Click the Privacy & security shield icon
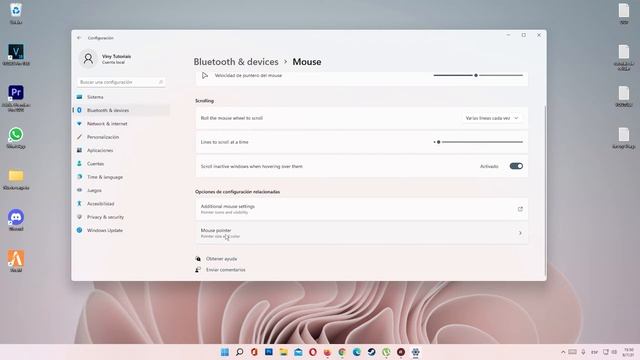The image size is (640, 360). pyautogui.click(x=79, y=217)
